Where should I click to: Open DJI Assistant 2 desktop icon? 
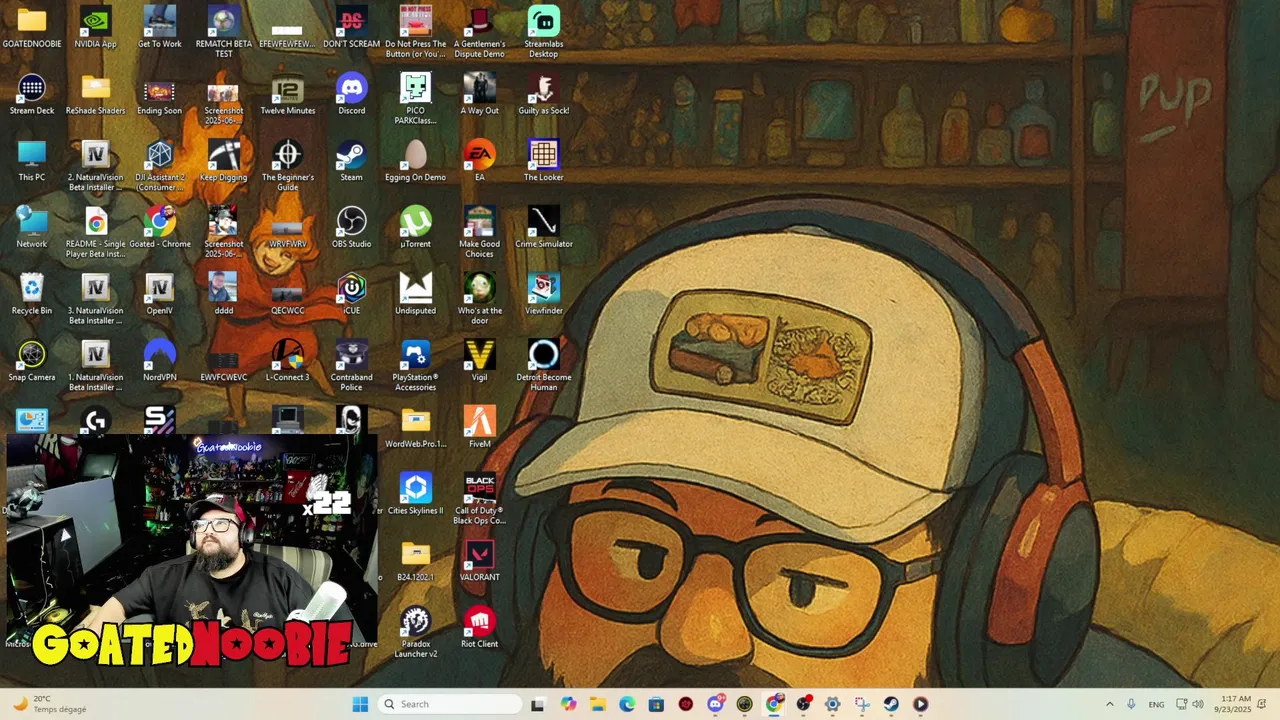pyautogui.click(x=159, y=165)
